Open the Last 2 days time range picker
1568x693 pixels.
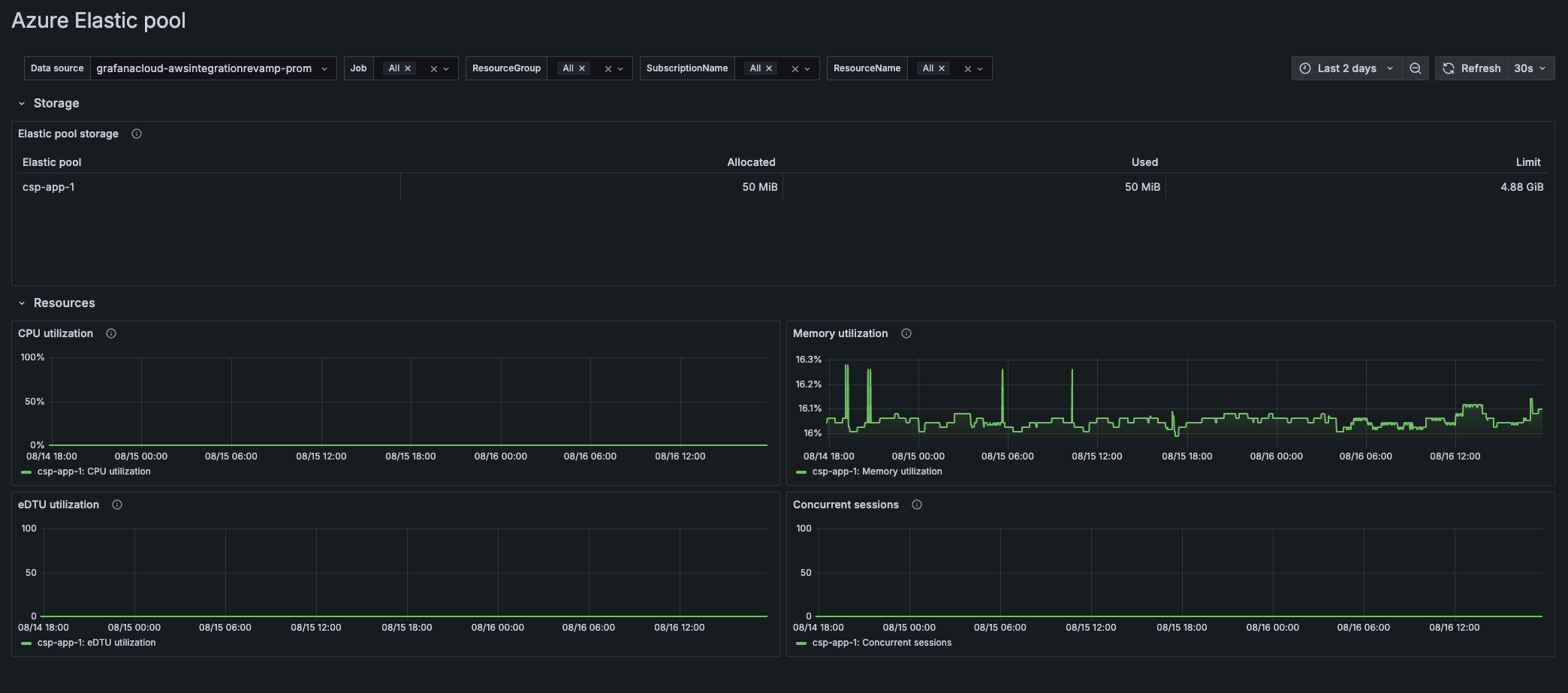[1346, 68]
